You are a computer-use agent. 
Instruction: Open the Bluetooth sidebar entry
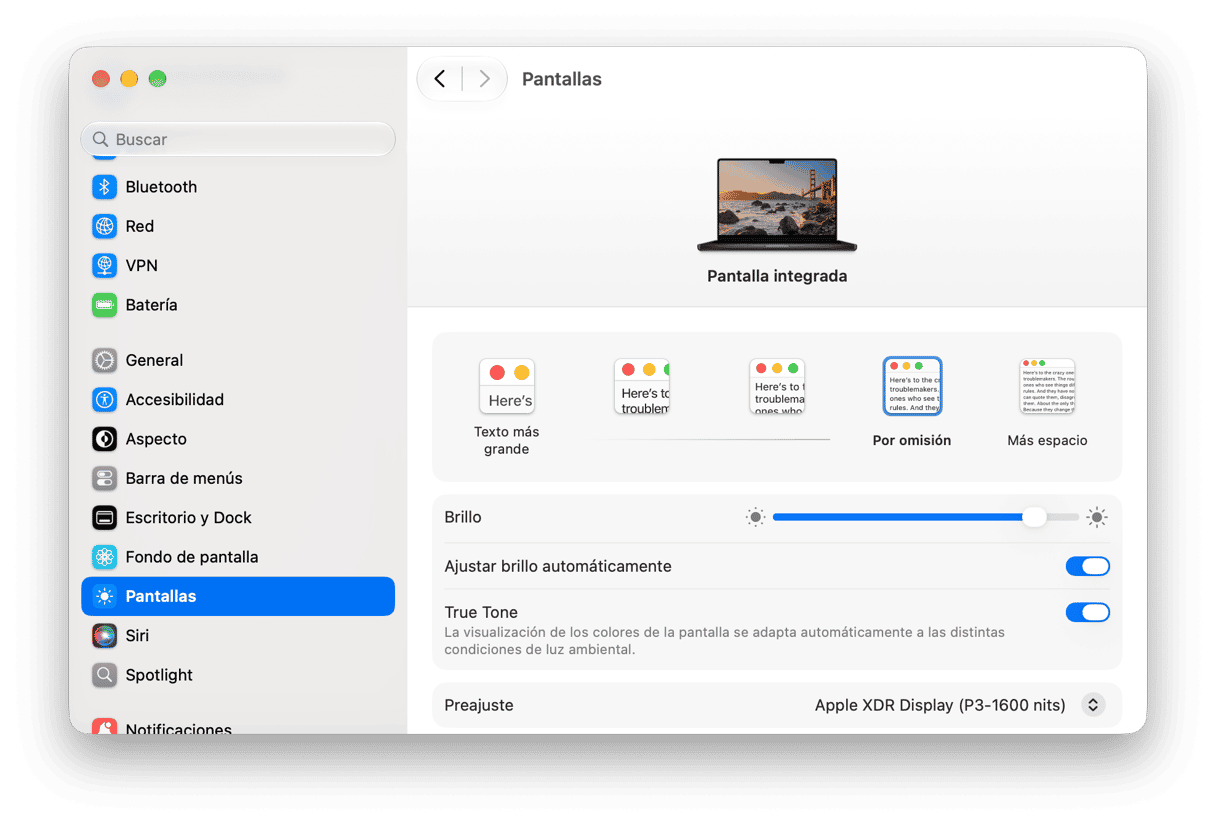(x=238, y=187)
